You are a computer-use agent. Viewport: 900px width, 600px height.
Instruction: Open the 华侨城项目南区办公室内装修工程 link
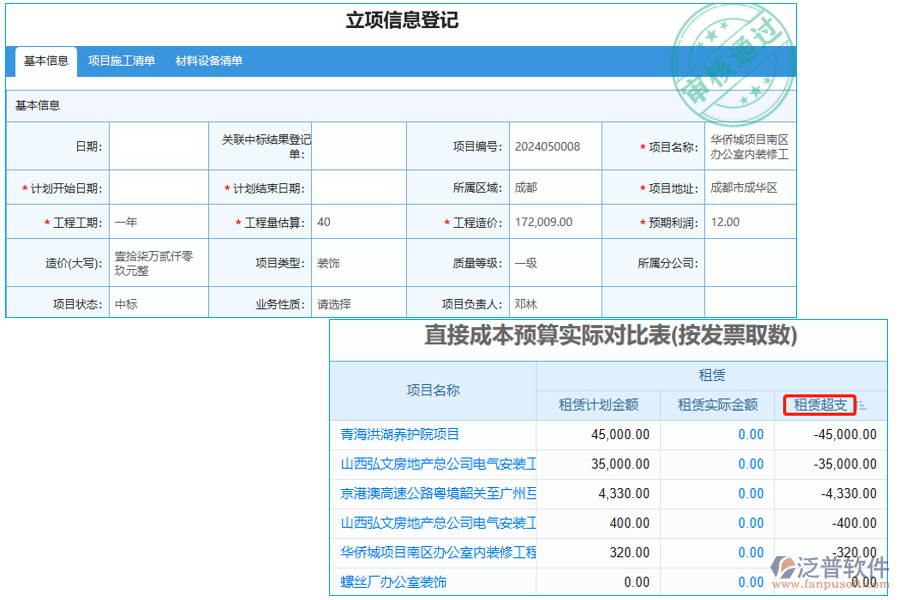pos(438,553)
